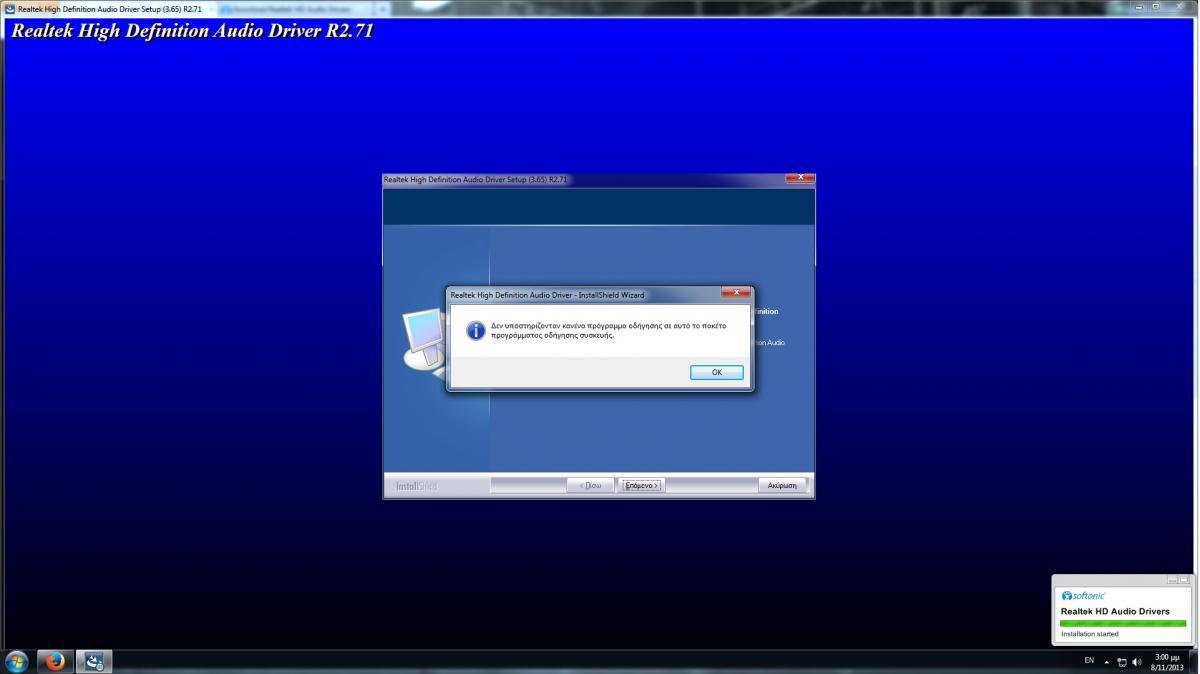Open the network icon in system tray
This screenshot has width=1200, height=674.
click(x=1122, y=662)
